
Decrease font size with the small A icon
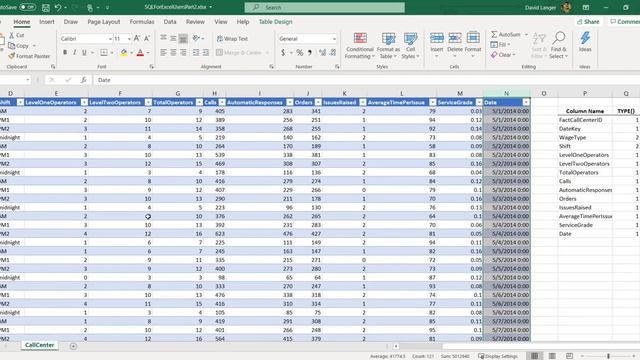coord(147,38)
